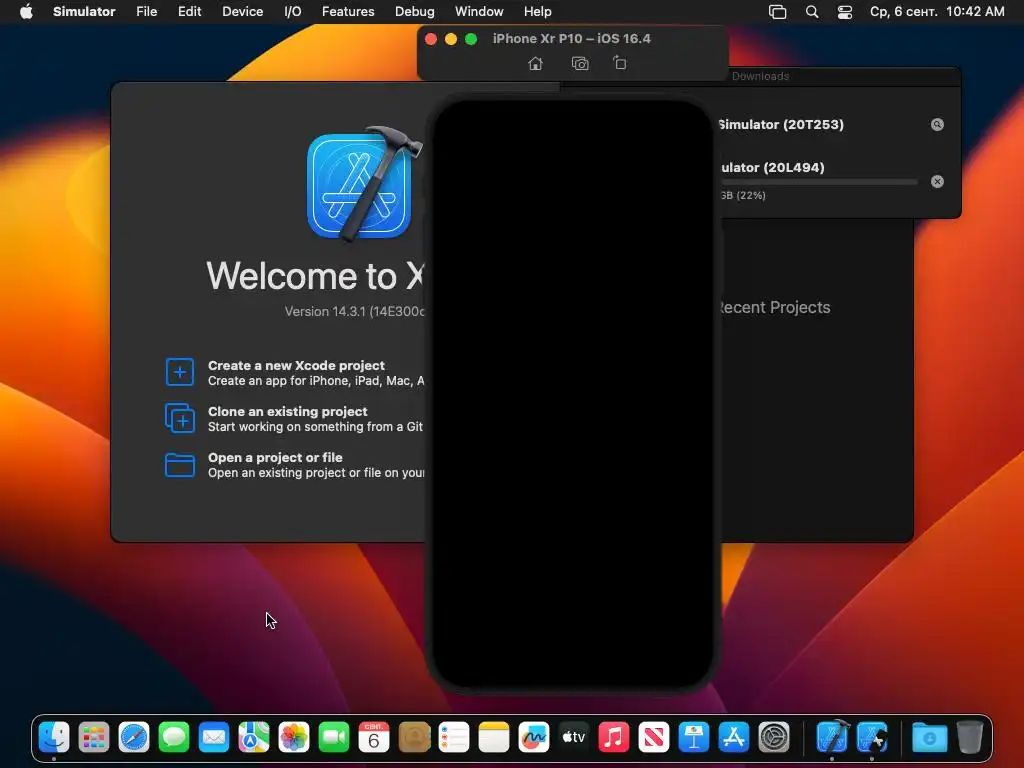Click the Simulator Home button icon
1024x768 pixels.
[x=536, y=63]
